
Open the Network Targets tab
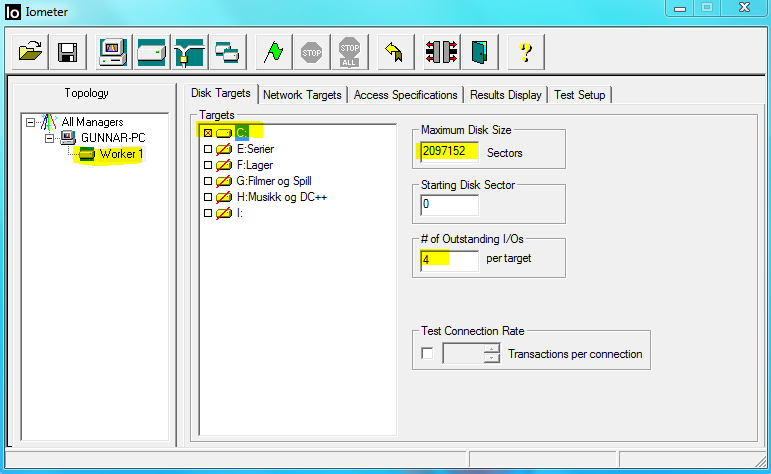tap(302, 95)
